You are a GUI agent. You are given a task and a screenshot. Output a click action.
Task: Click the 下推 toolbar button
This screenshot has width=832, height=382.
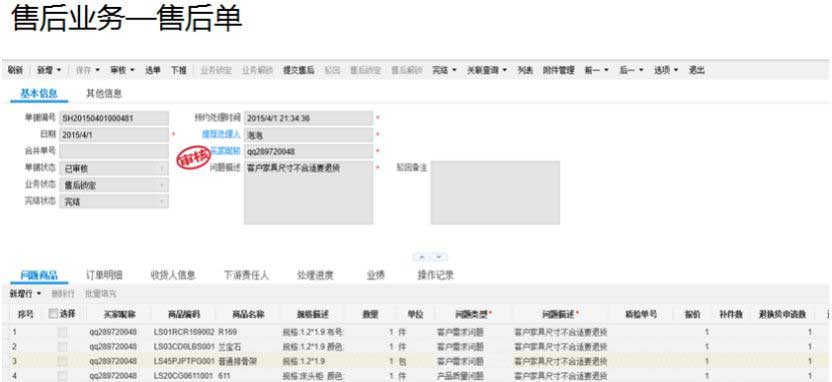(178, 70)
